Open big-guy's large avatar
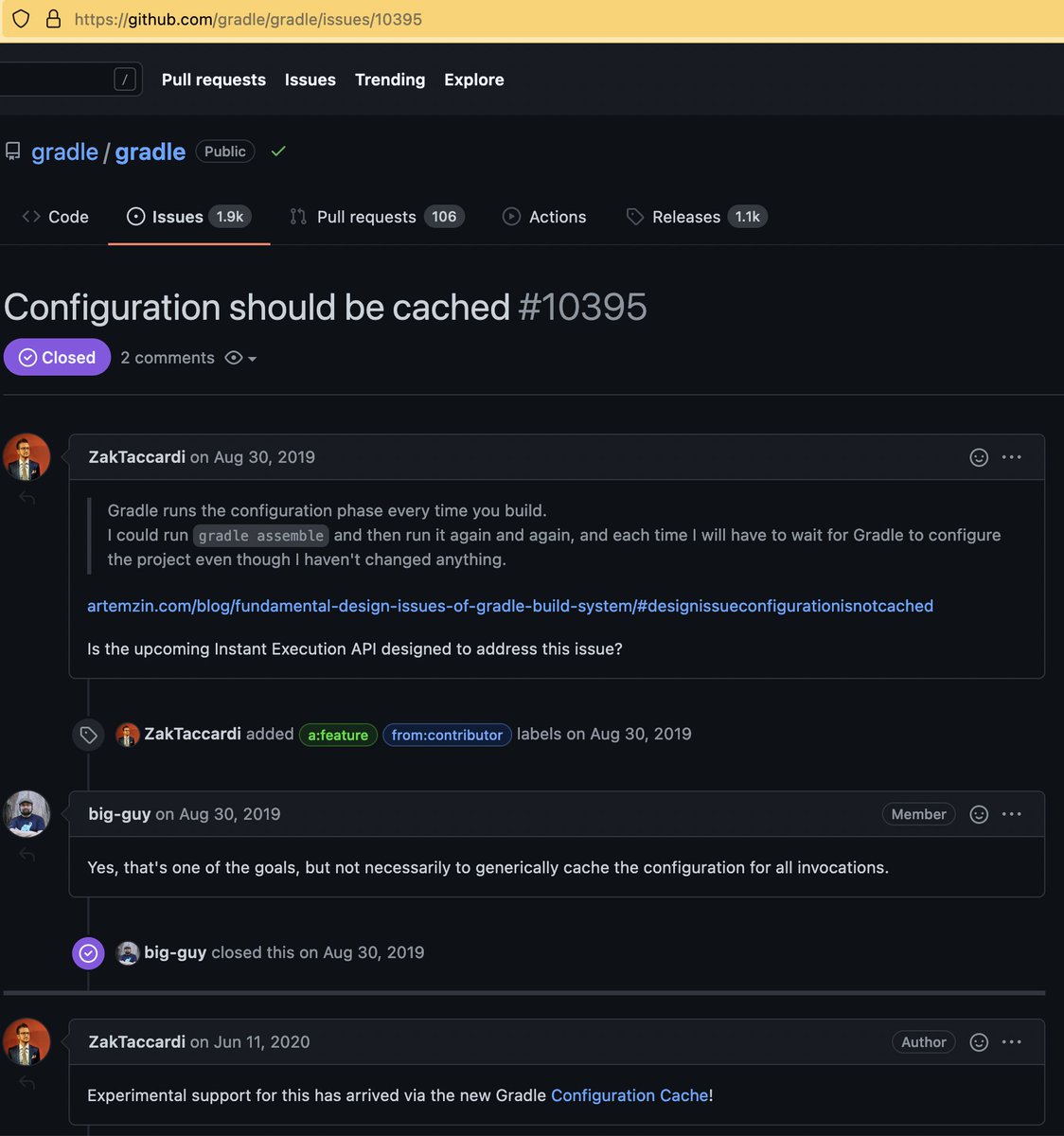 pos(27,814)
